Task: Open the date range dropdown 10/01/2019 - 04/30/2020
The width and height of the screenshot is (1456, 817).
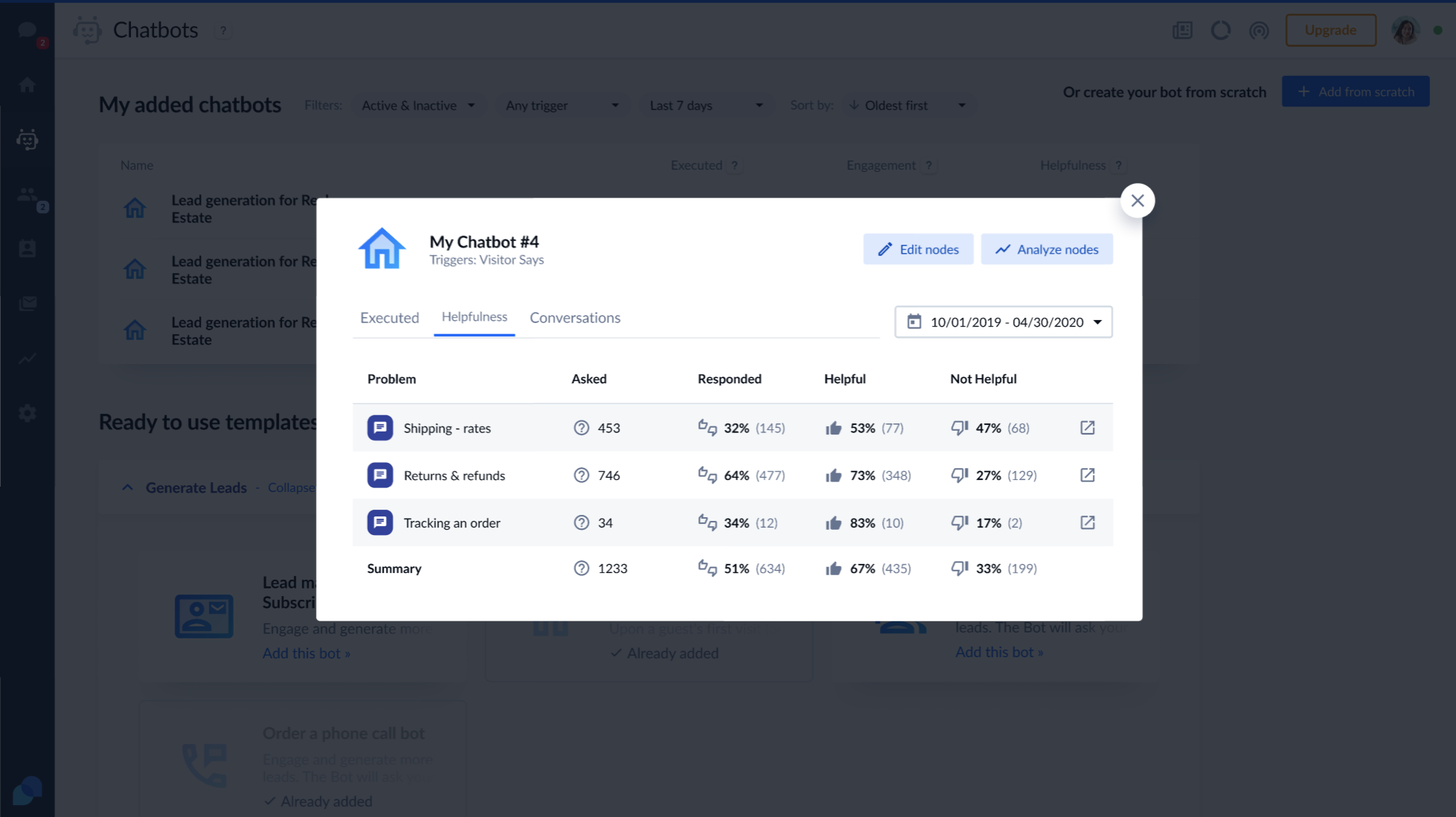Action: [1003, 322]
